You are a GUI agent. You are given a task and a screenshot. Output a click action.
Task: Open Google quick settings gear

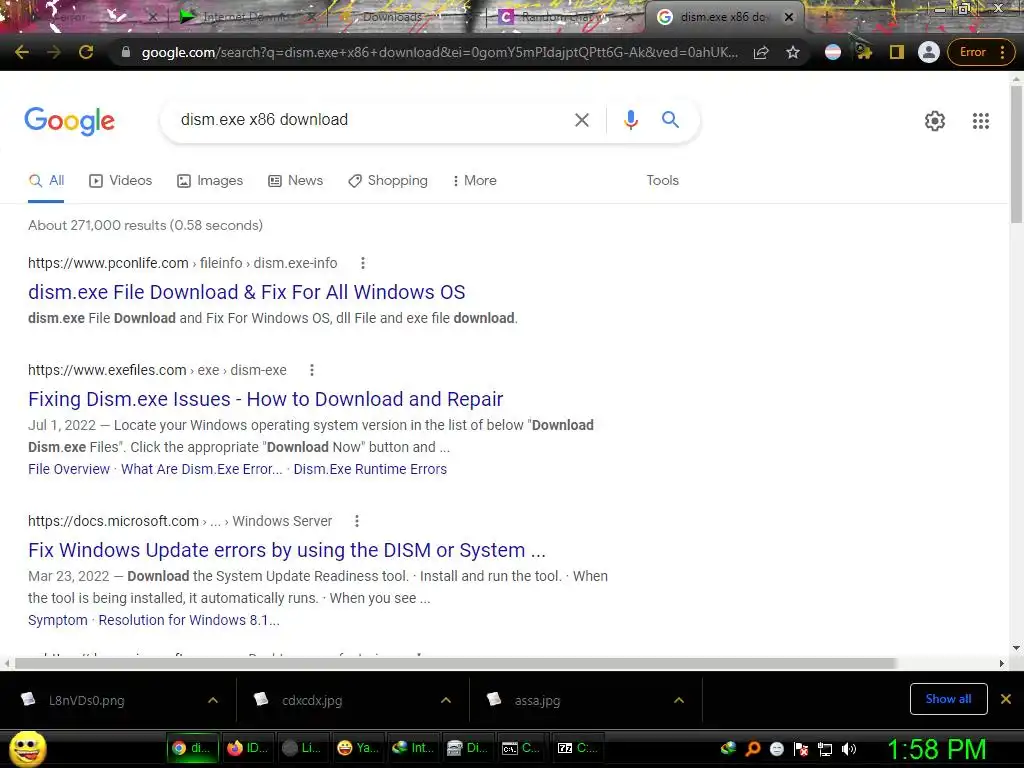coord(935,121)
